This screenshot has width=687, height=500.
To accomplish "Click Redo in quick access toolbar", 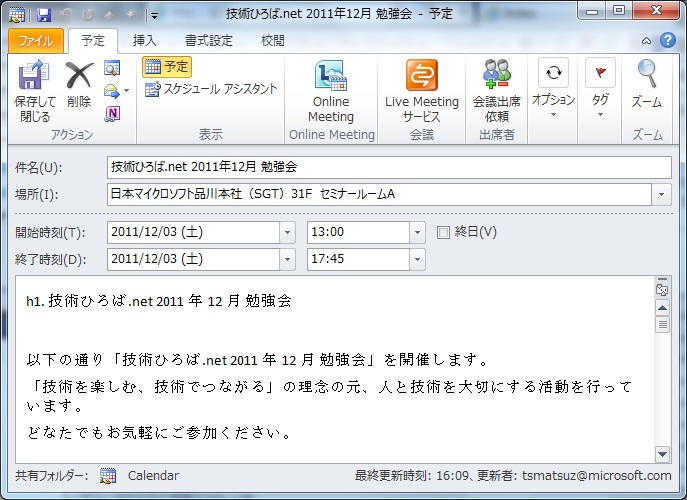I will [88, 14].
